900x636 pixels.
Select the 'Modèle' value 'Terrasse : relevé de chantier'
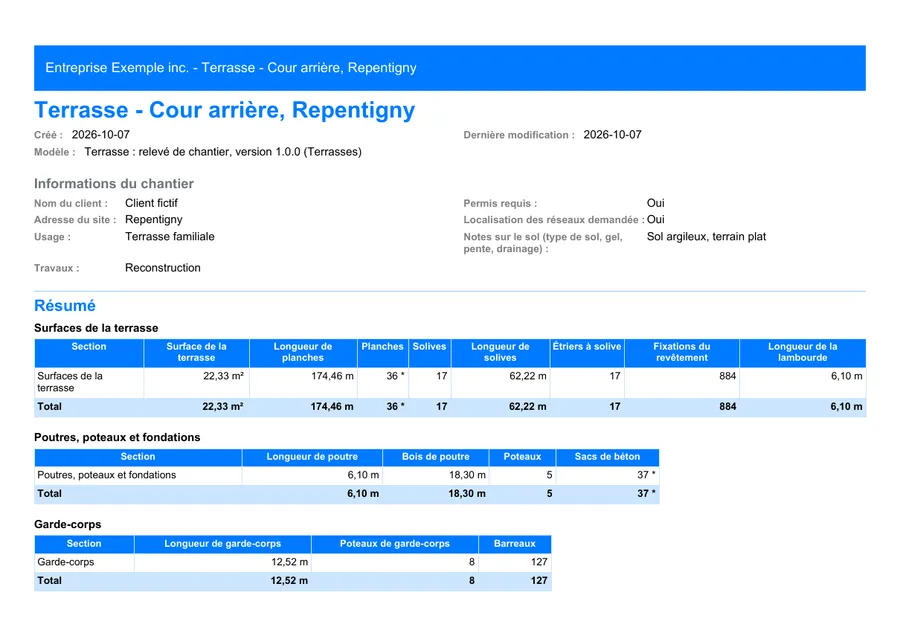click(156, 152)
